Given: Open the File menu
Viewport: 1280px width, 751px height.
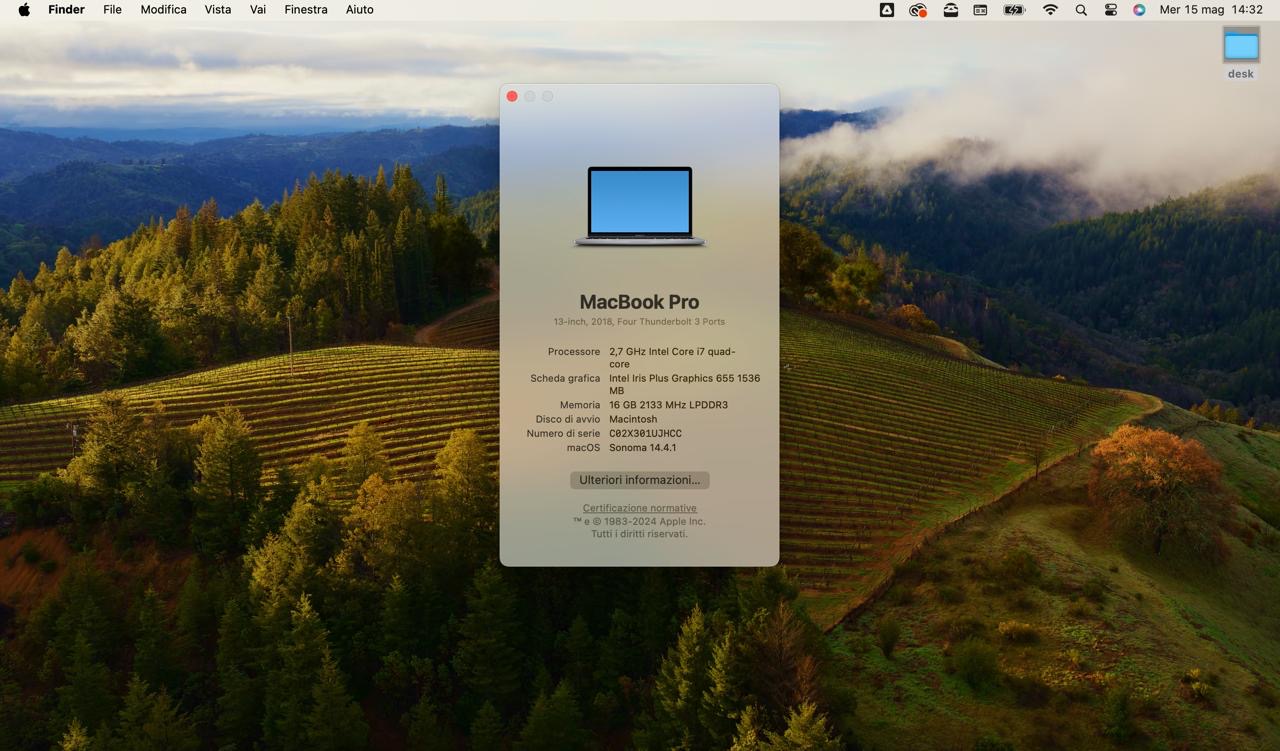Looking at the screenshot, I should tap(112, 10).
